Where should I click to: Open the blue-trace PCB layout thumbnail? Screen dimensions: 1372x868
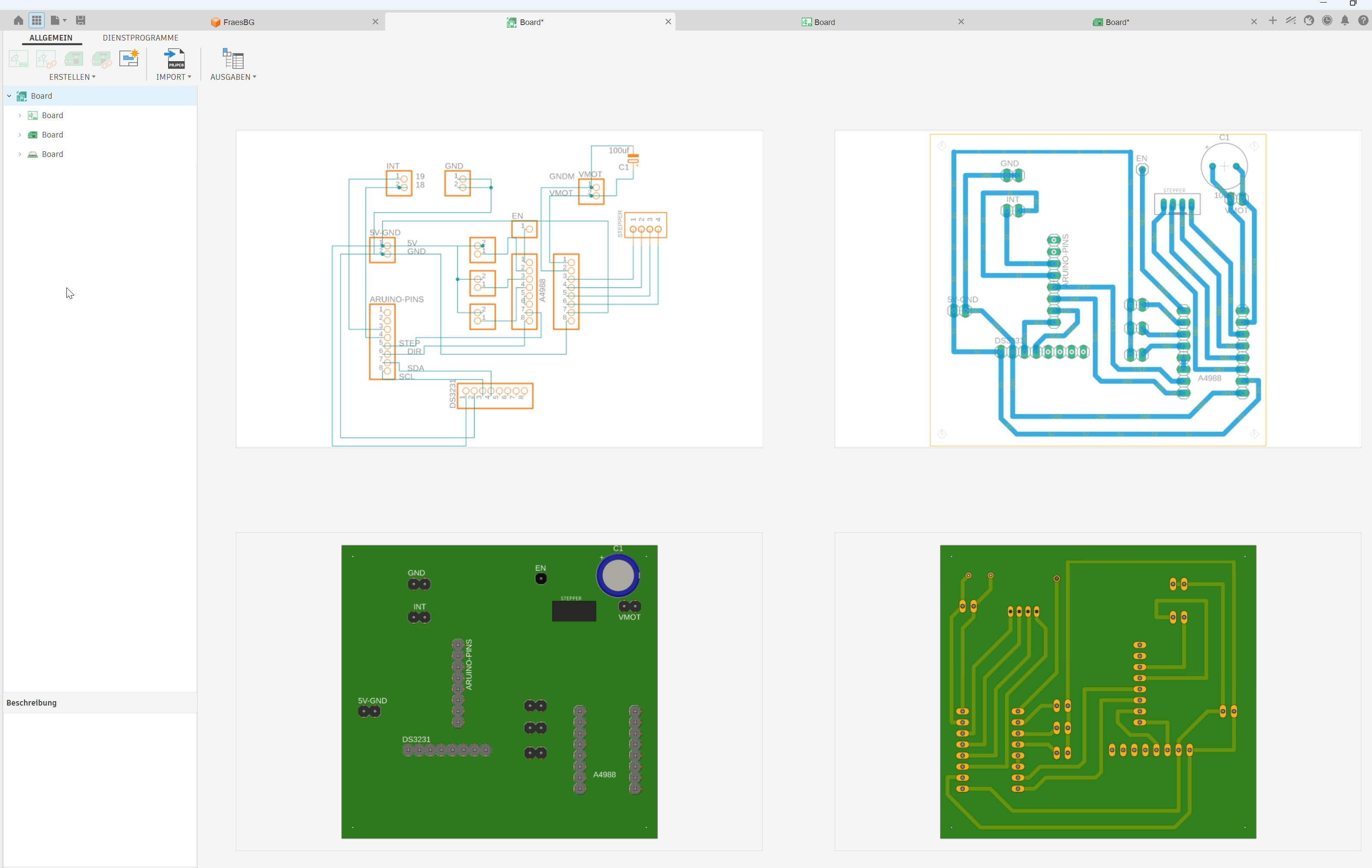pyautogui.click(x=1097, y=289)
